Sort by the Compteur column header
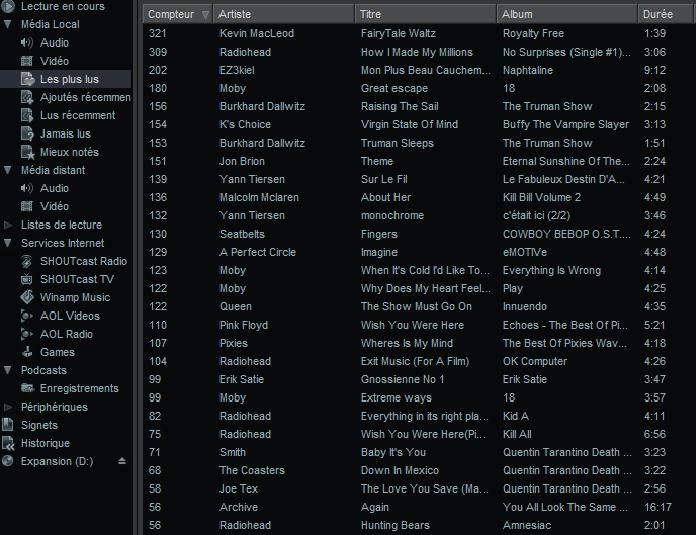 [178, 14]
